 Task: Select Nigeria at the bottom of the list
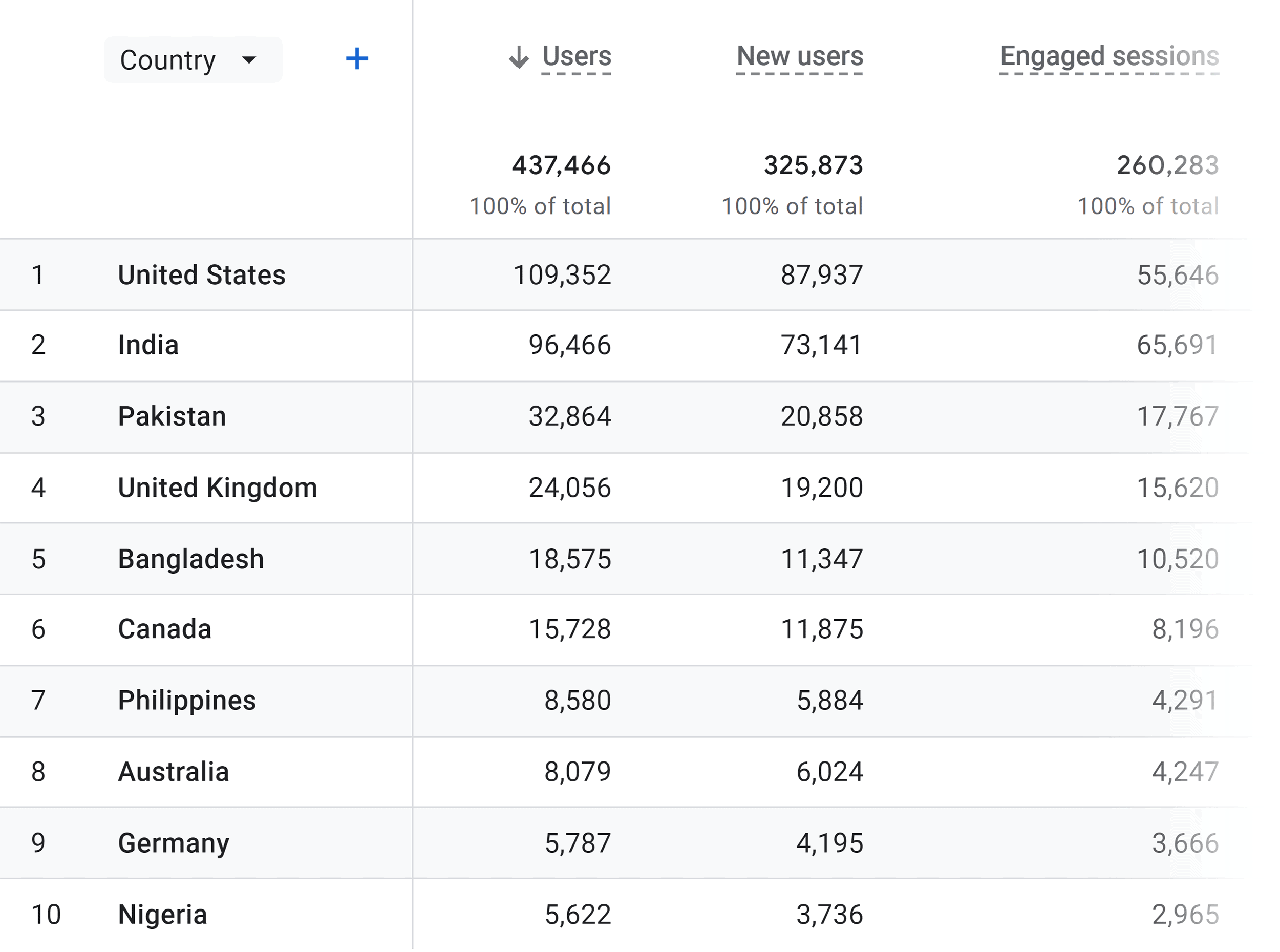coord(163,913)
